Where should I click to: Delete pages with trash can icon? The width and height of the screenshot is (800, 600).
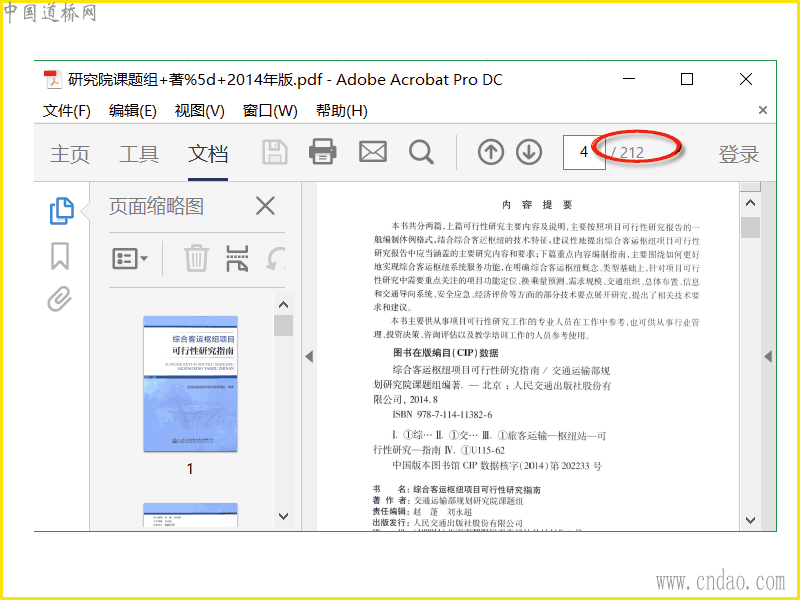coord(196,258)
